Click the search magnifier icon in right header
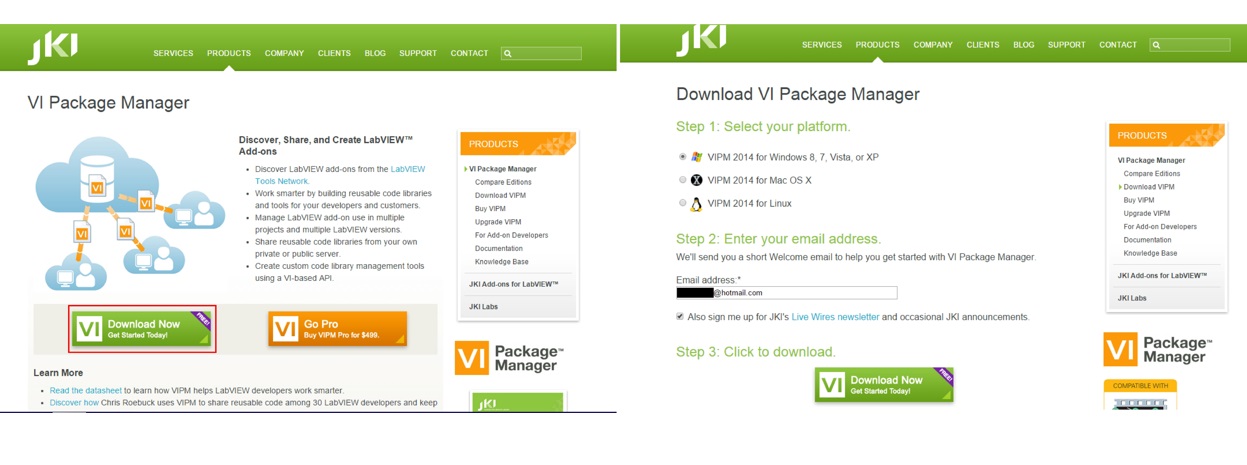The image size is (1247, 465). coord(1156,45)
